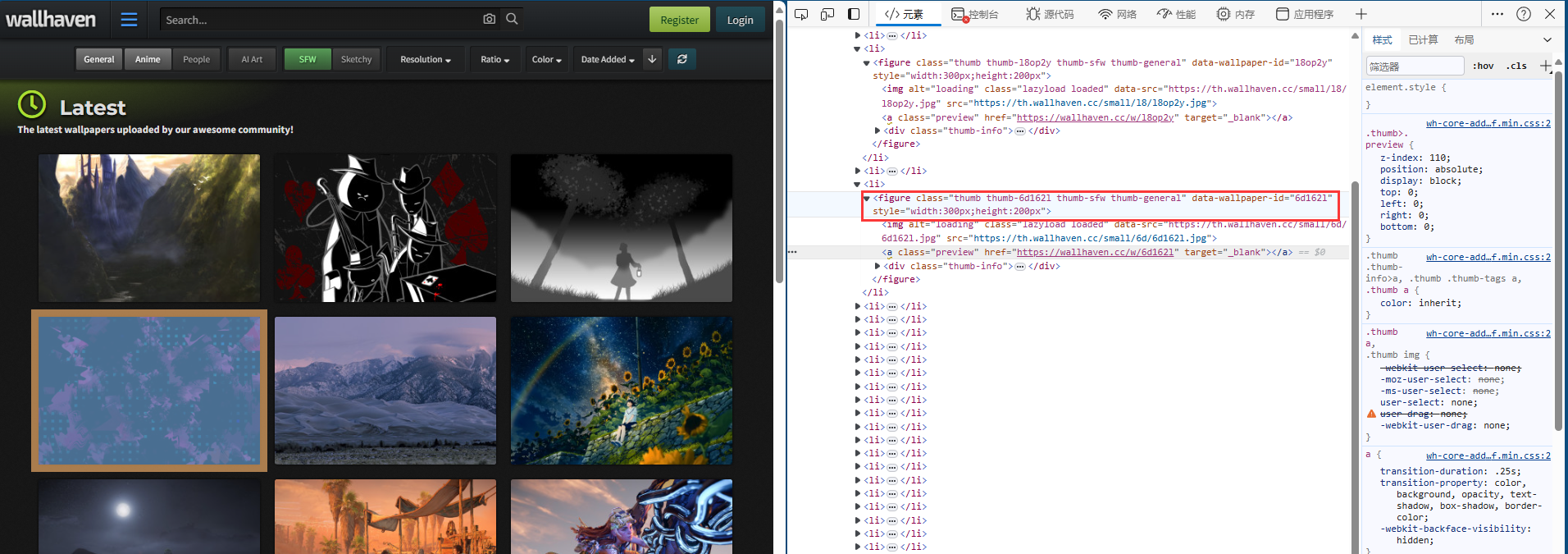Toggle the DevTools dock panel icon
Viewport: 1568px width, 554px height.
(x=854, y=14)
